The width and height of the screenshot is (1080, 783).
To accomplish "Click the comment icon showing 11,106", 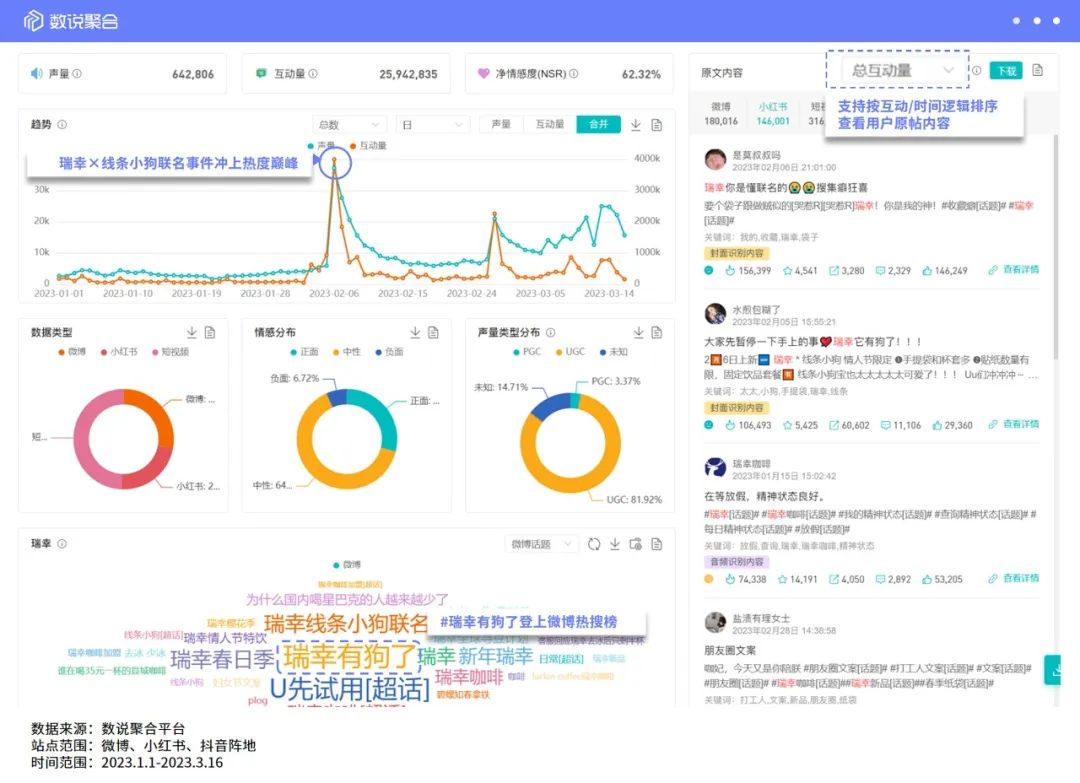I will (886, 426).
